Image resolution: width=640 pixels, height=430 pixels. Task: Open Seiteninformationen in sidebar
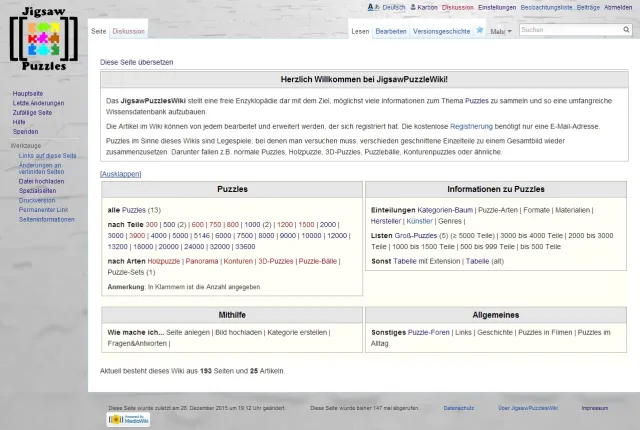point(47,219)
